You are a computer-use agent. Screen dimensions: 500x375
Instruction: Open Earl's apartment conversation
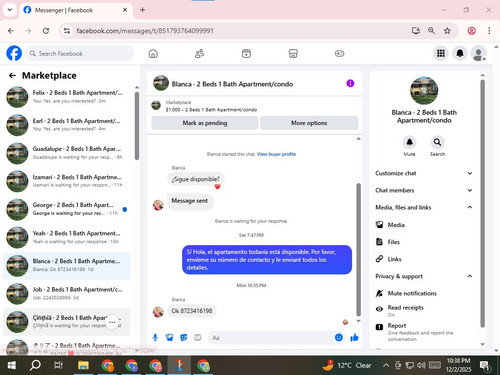67,125
